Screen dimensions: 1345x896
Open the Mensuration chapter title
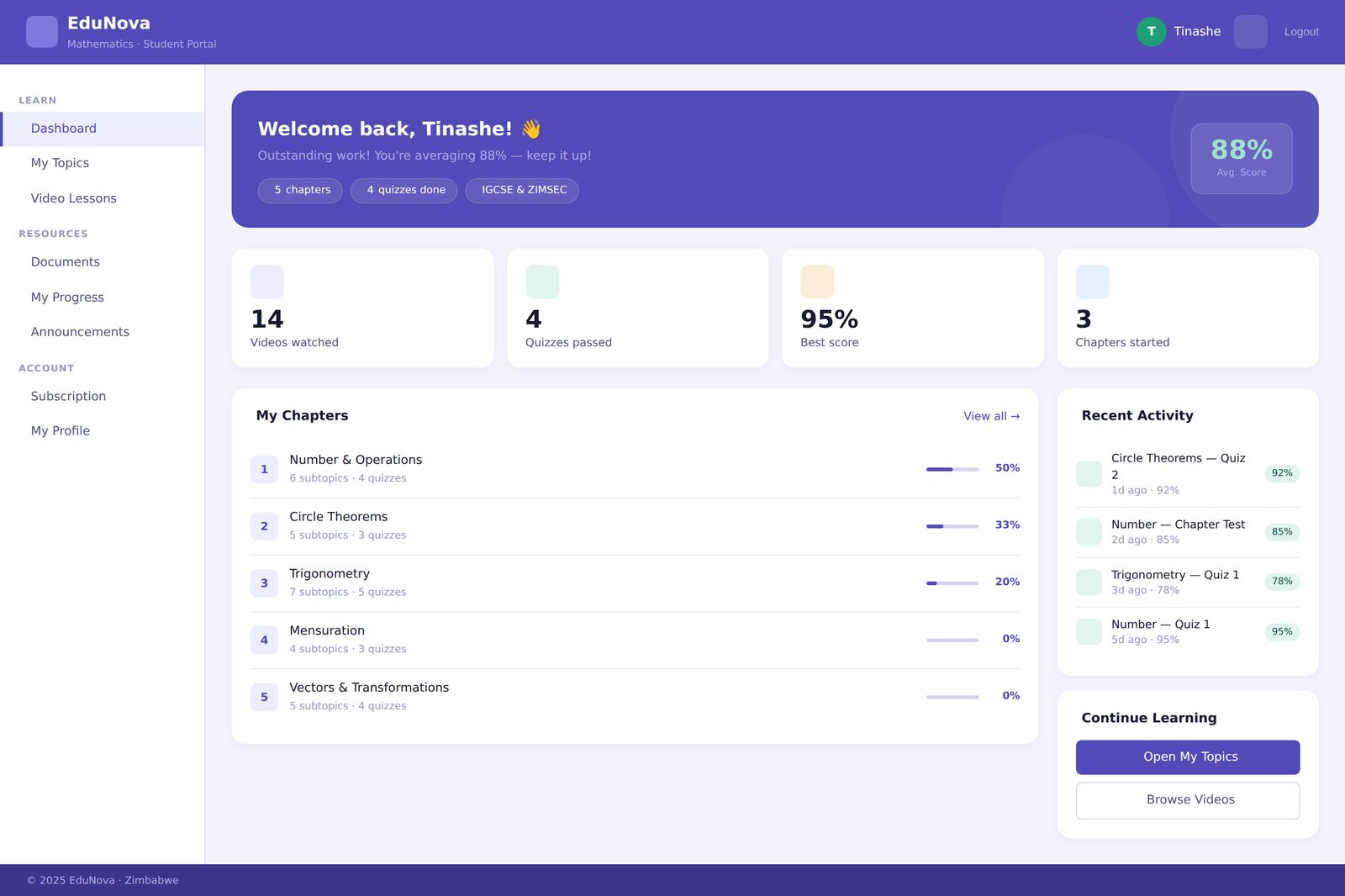pyautogui.click(x=327, y=630)
